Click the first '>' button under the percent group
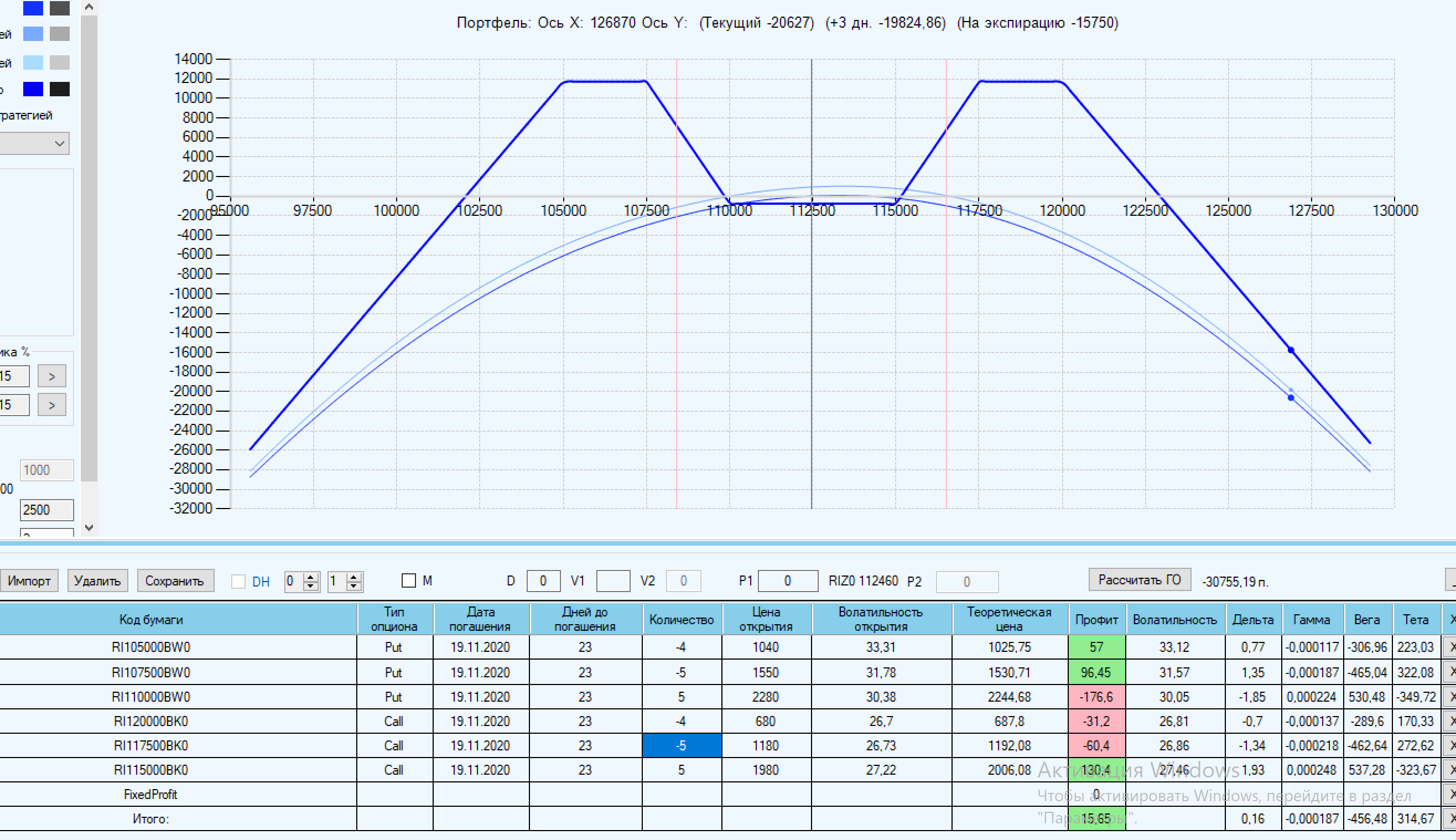The height and width of the screenshot is (840, 1456). point(52,376)
